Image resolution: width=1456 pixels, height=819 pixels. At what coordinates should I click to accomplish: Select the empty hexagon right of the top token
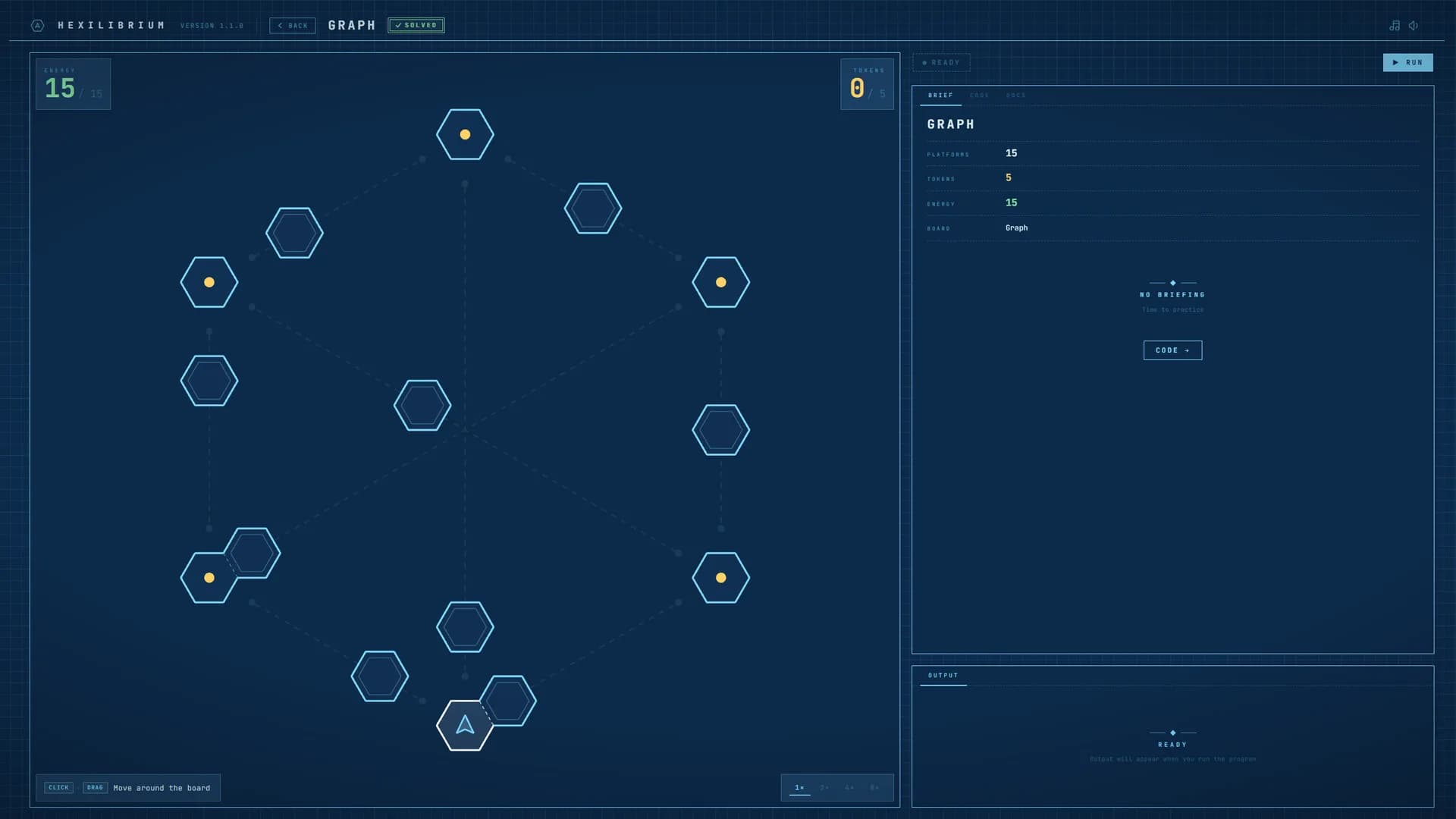pos(593,209)
